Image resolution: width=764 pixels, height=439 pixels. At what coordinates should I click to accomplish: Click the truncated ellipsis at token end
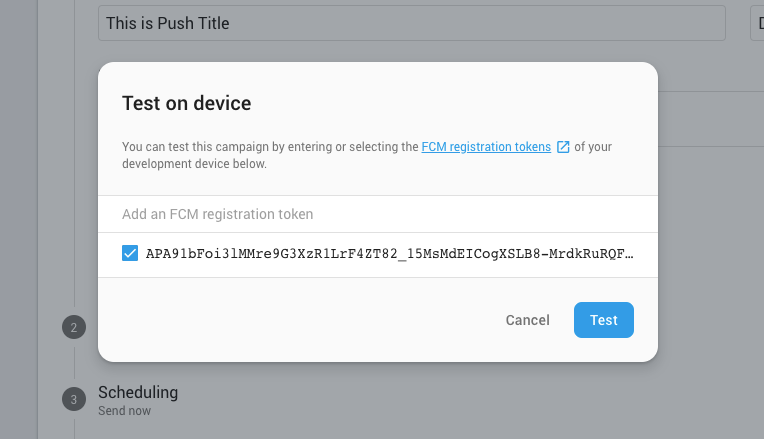(629, 254)
